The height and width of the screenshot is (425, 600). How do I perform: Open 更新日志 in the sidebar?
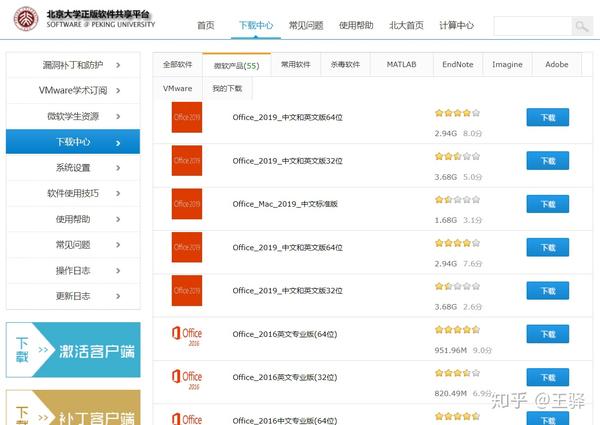pyautogui.click(x=73, y=296)
